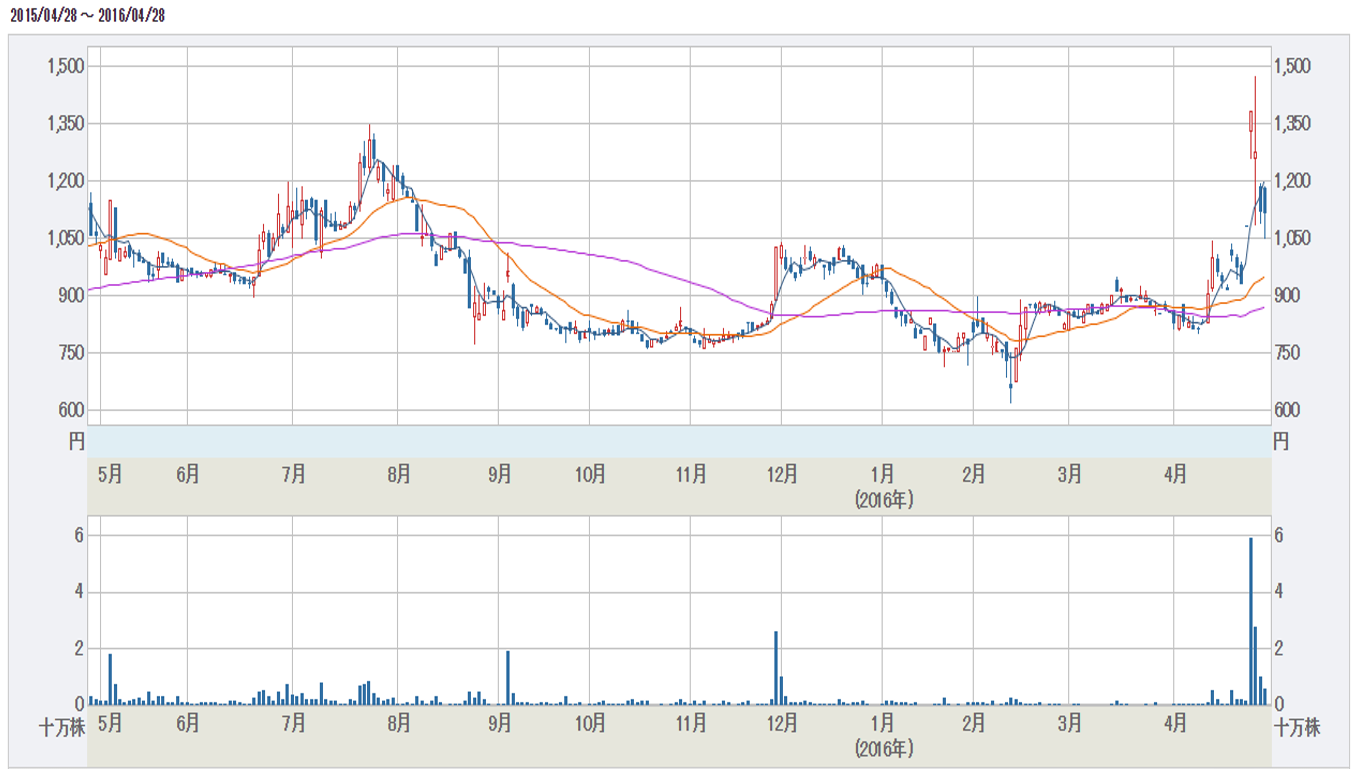
Task: Click the volume spike bar in early 5月
Action: pos(110,679)
